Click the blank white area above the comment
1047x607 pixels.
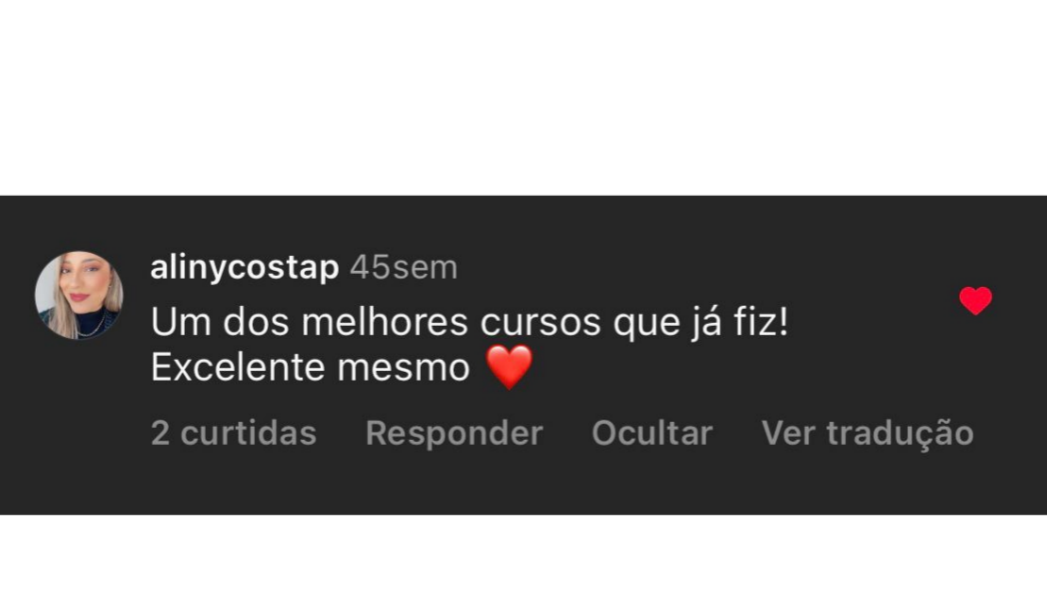pyautogui.click(x=524, y=97)
